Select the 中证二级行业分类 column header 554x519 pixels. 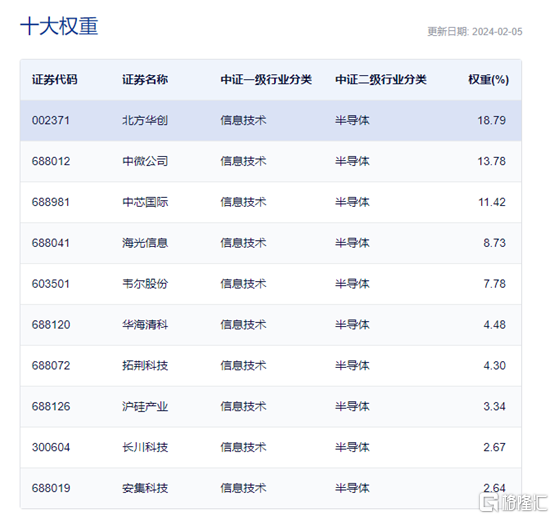pyautogui.click(x=381, y=79)
